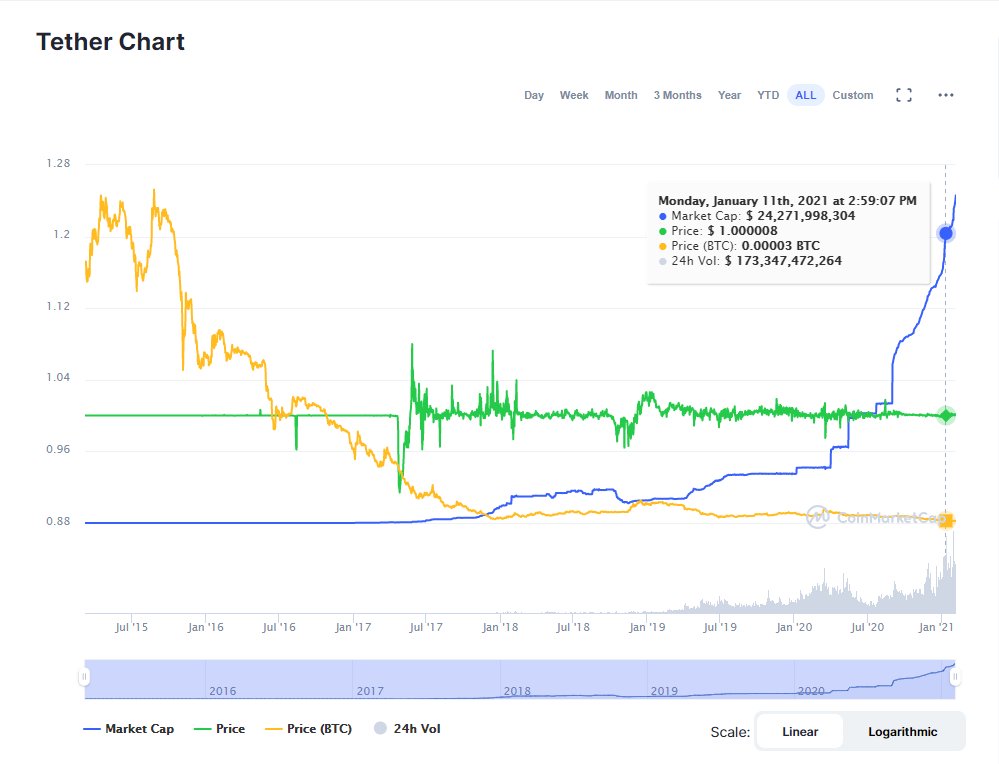This screenshot has width=999, height=764.
Task: Click the Jan '18 x-axis label
Action: click(x=500, y=627)
